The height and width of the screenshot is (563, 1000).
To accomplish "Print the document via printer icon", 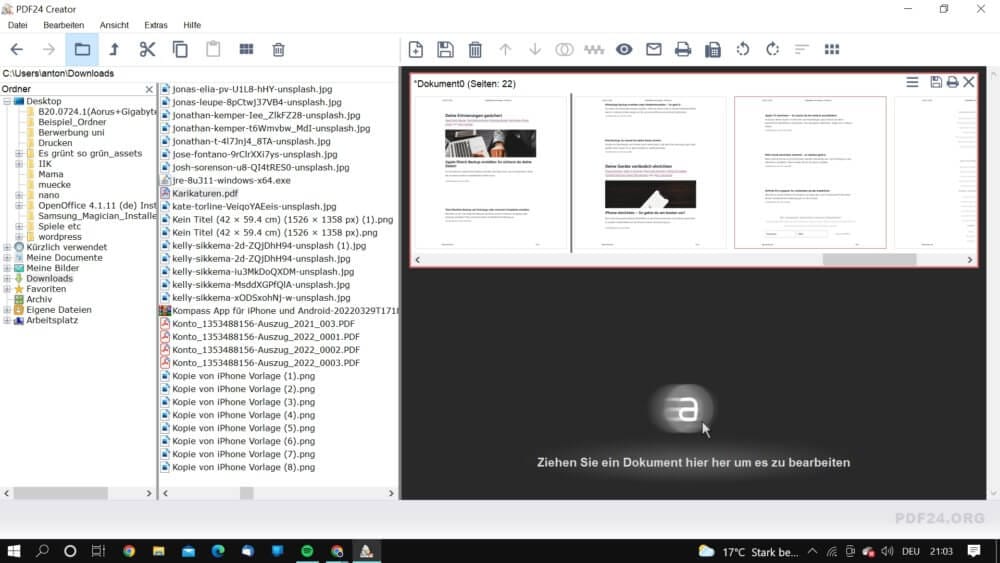I will click(683, 49).
